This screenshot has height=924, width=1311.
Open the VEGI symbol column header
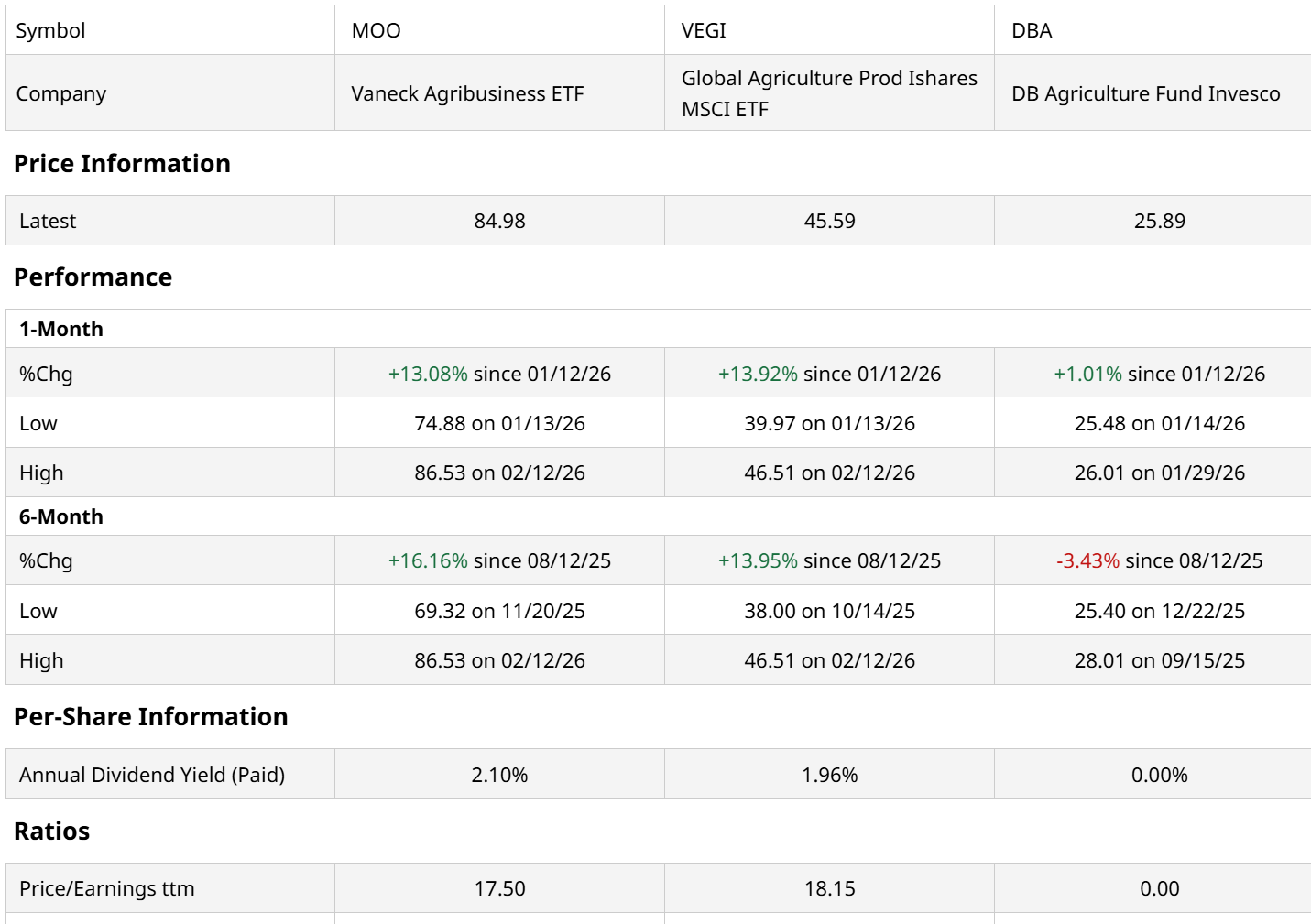click(x=704, y=31)
